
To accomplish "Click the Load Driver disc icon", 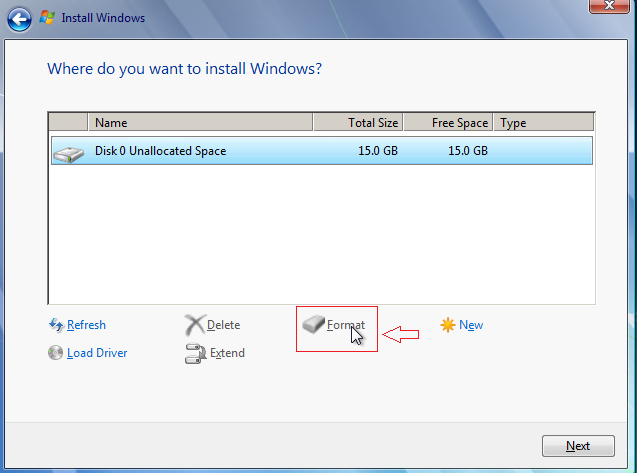I will (55, 353).
